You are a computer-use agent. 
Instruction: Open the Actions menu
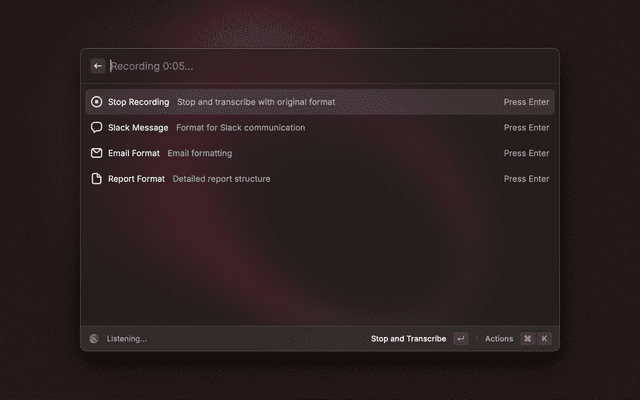[x=498, y=339]
